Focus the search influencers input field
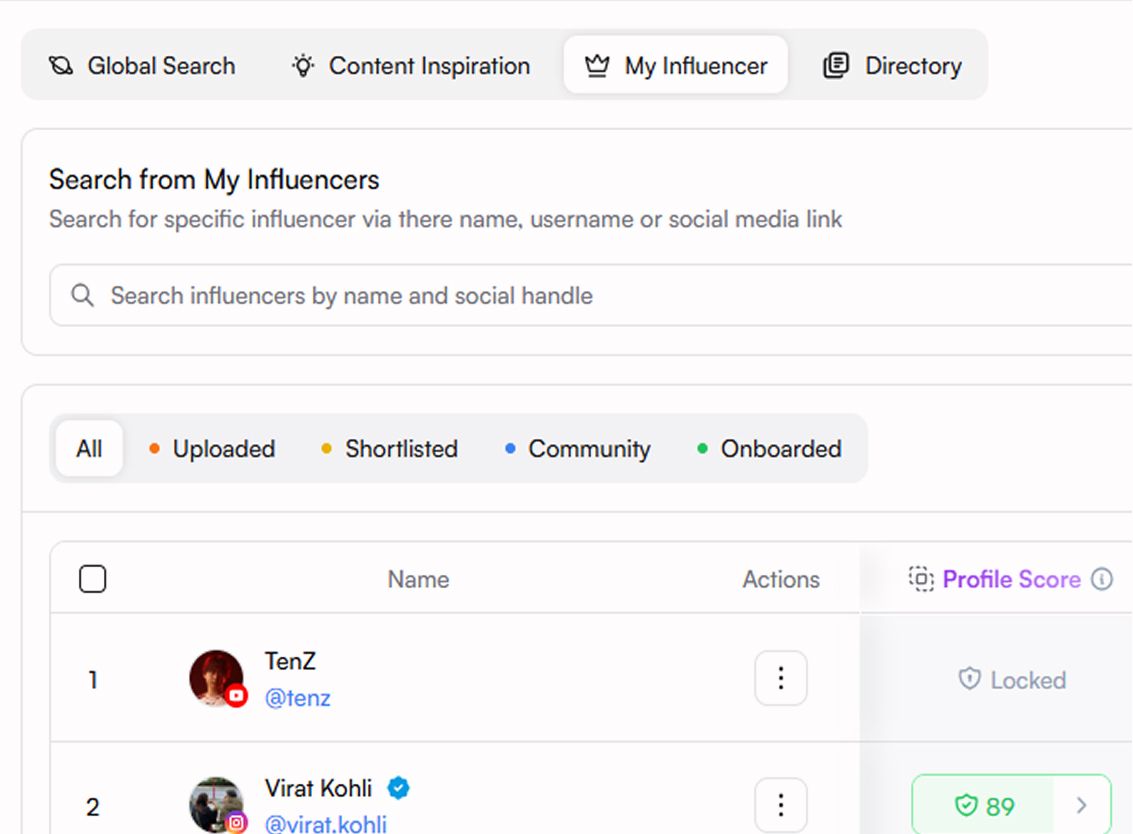 (590, 295)
